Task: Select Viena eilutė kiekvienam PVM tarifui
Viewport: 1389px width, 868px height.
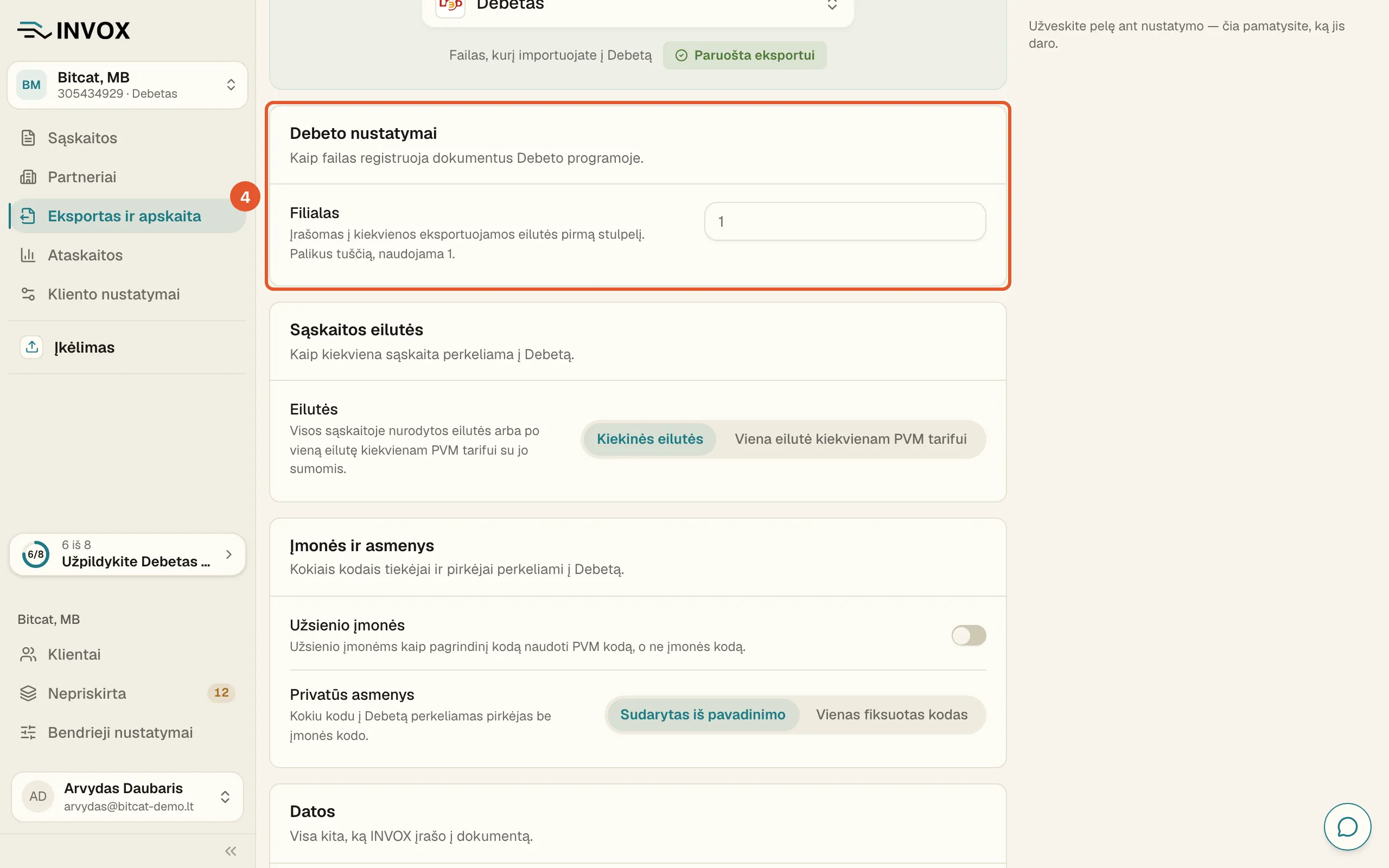Action: (x=851, y=439)
